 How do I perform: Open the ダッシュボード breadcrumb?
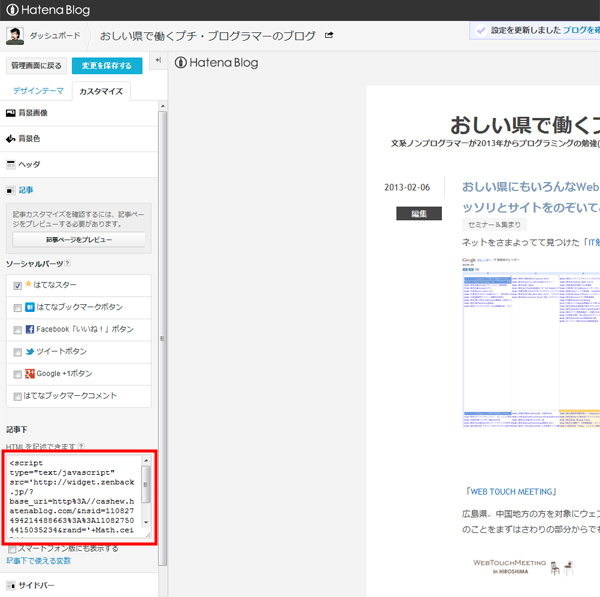click(55, 36)
